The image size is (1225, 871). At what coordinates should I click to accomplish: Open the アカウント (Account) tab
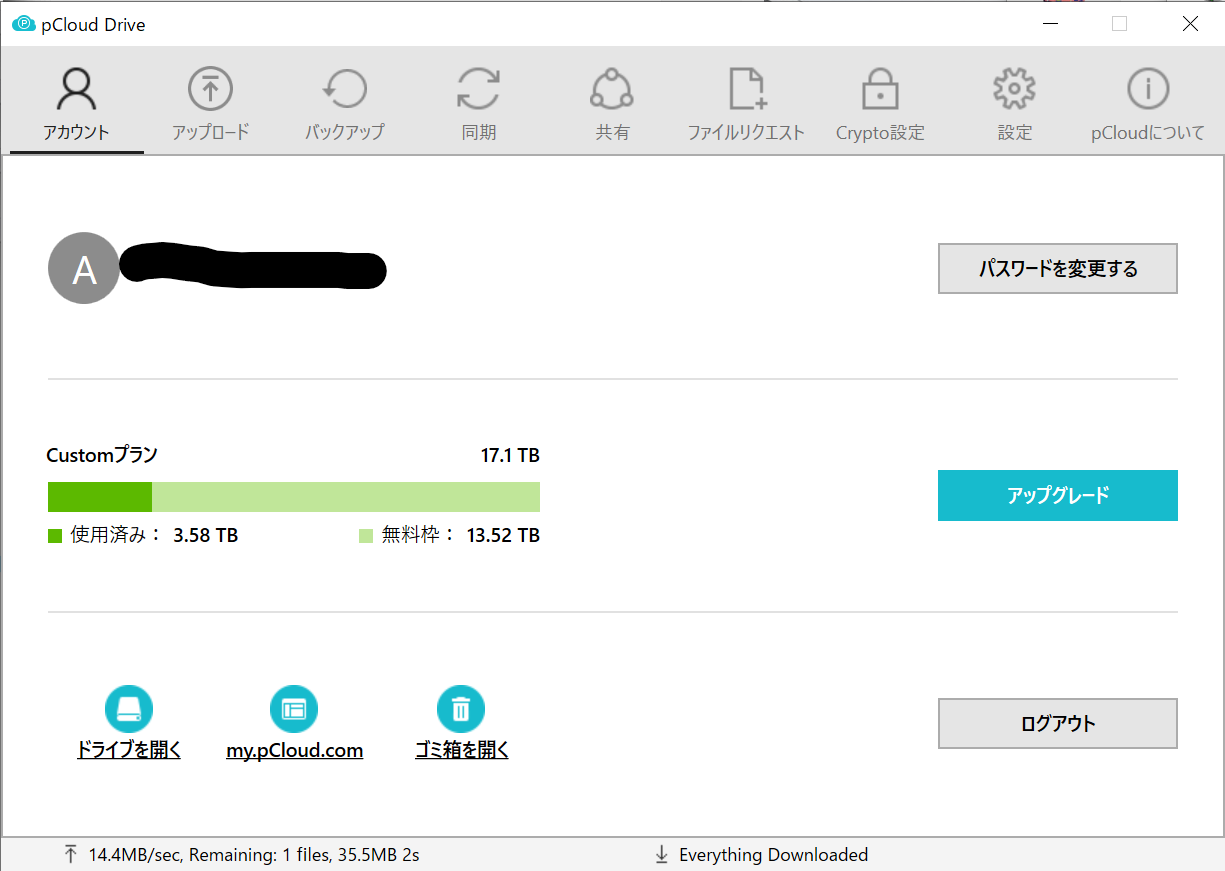(x=76, y=103)
